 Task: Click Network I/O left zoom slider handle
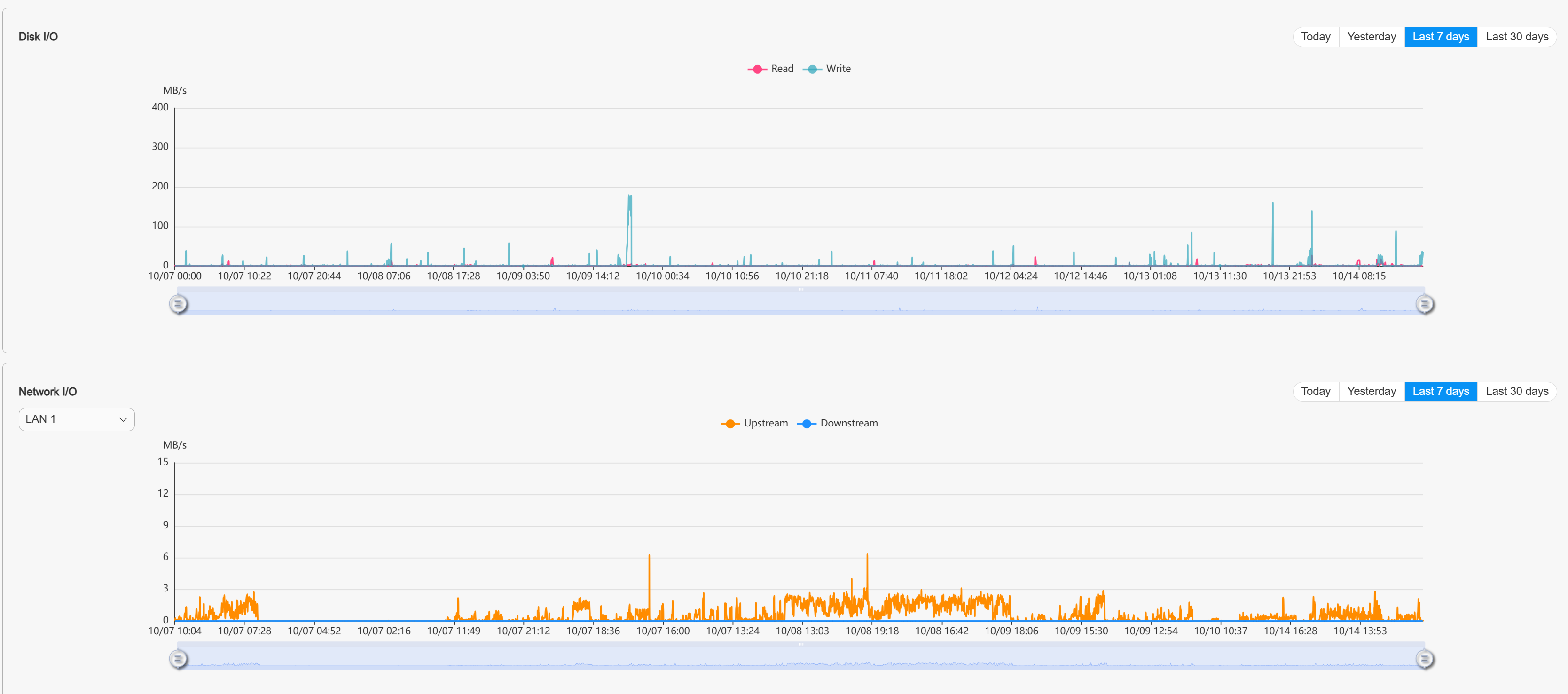point(178,659)
